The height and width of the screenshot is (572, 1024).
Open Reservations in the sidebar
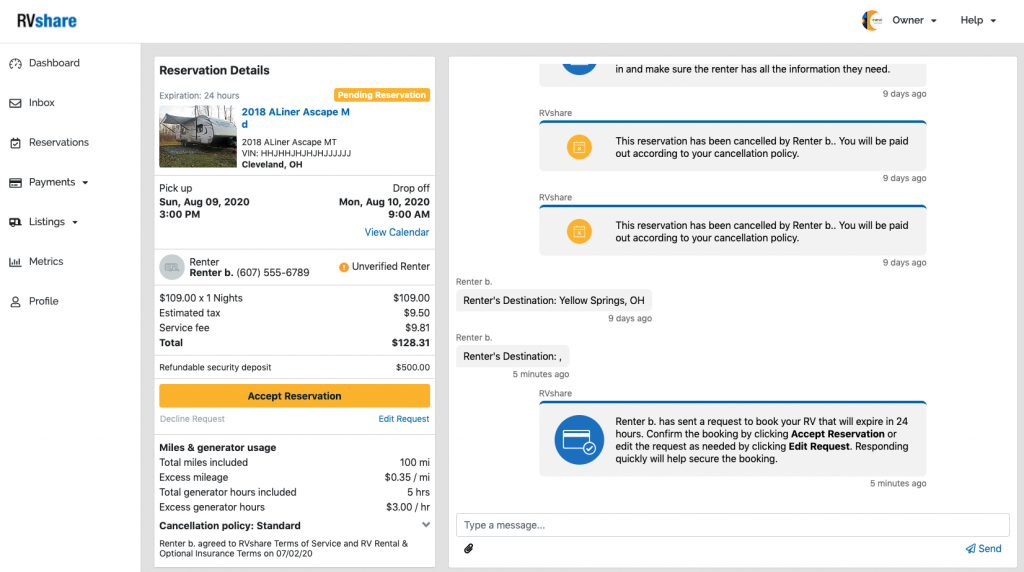tap(59, 143)
